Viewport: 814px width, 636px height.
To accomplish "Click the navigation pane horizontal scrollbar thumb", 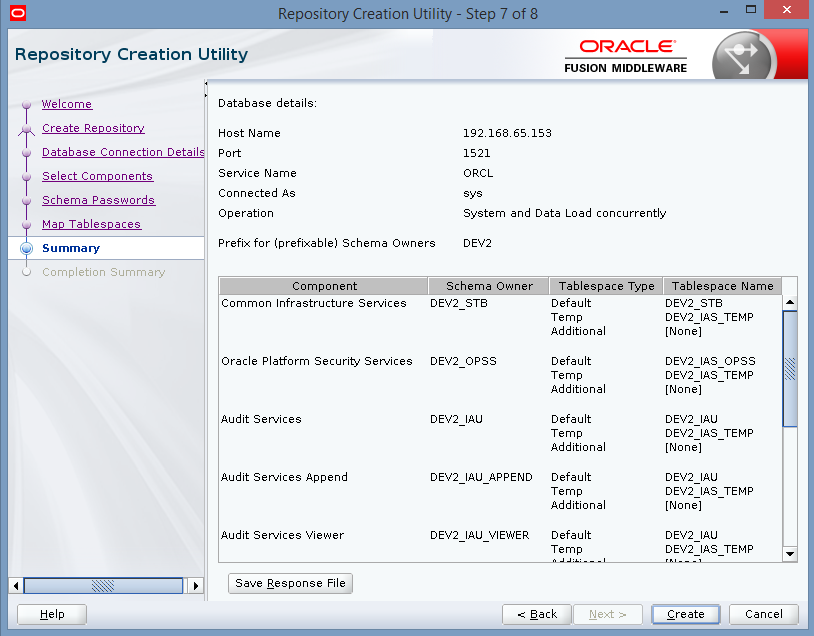I will [x=103, y=586].
